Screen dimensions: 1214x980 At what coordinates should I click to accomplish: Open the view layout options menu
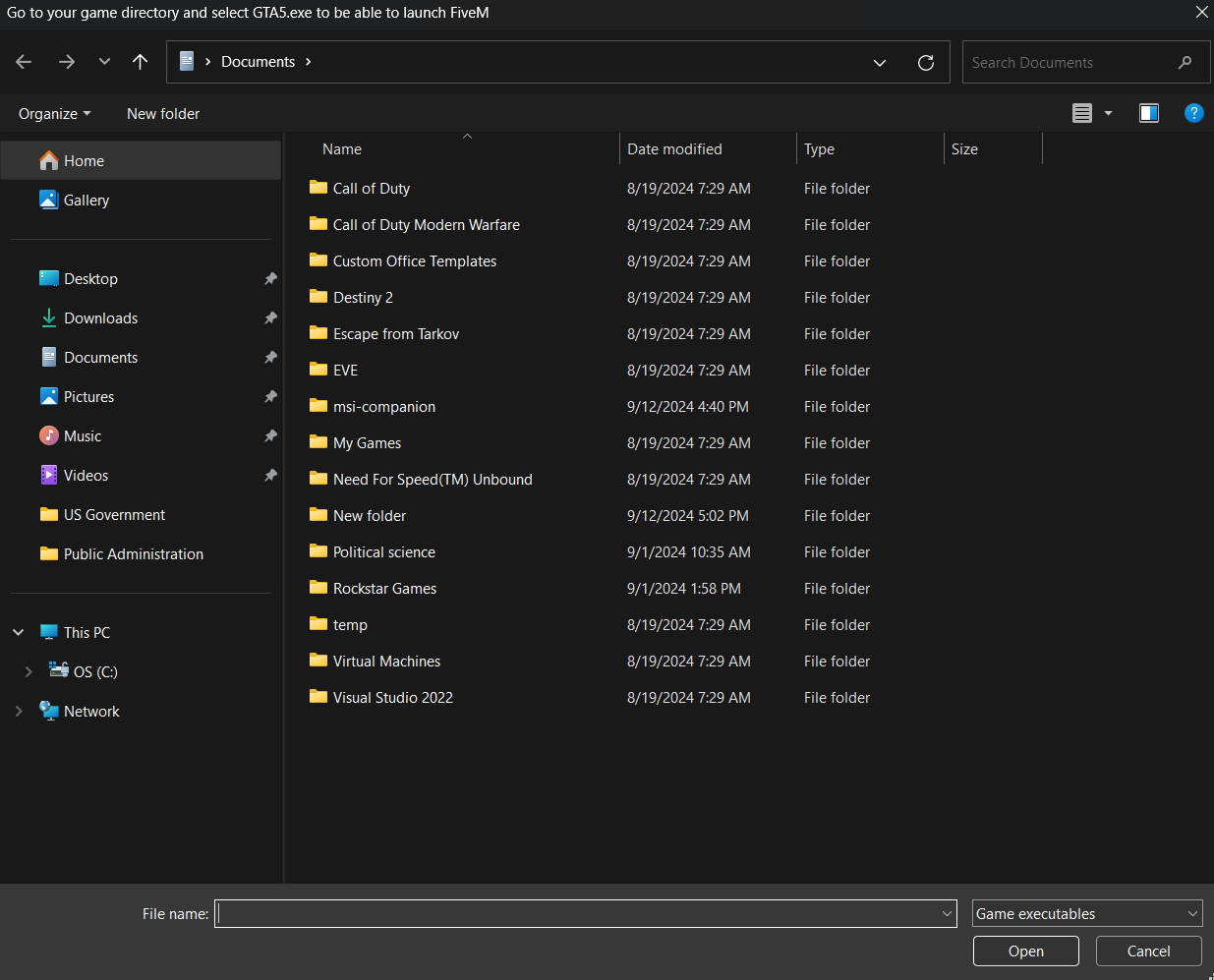(1091, 113)
